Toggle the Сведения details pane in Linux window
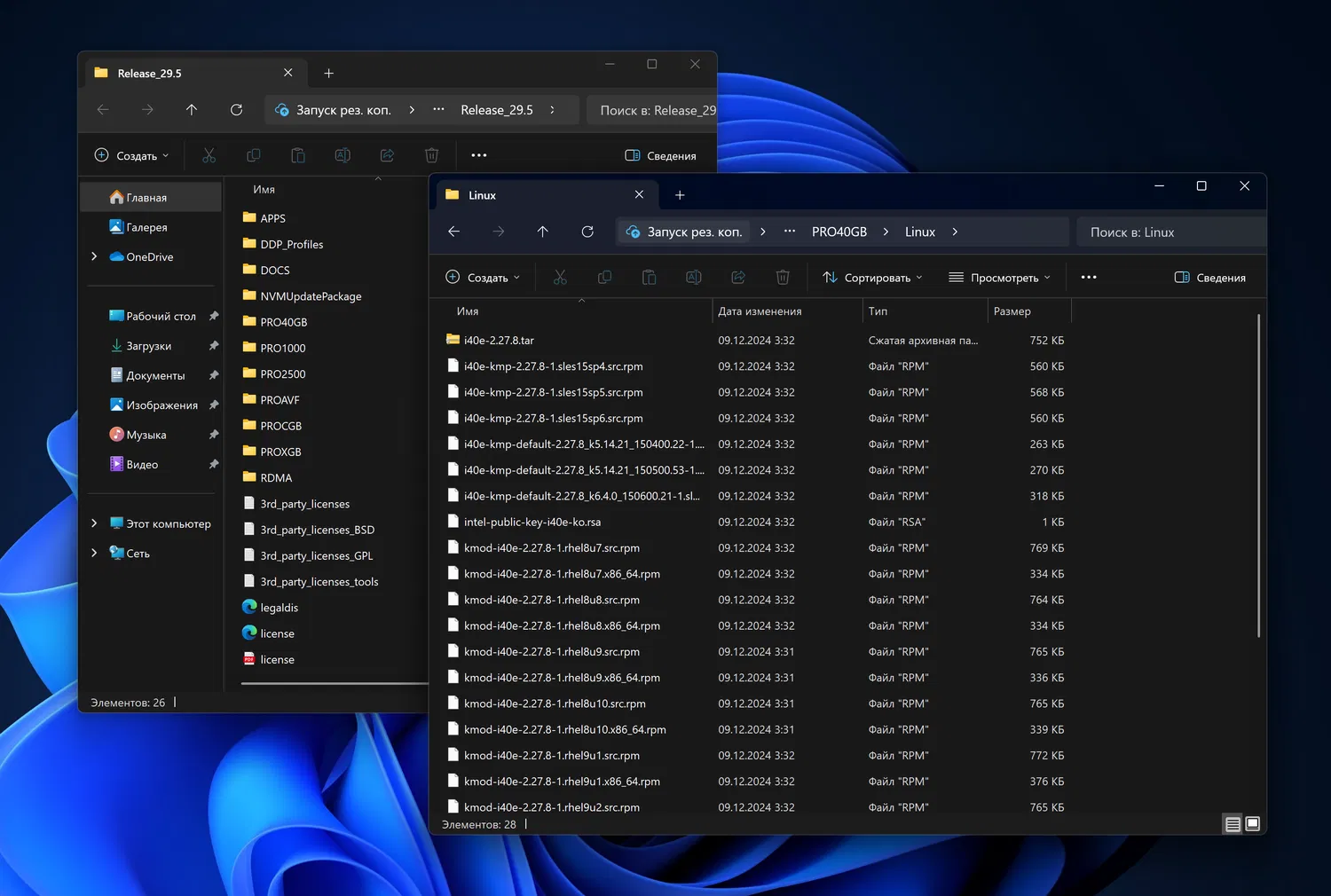The height and width of the screenshot is (896, 1331). tap(1210, 278)
